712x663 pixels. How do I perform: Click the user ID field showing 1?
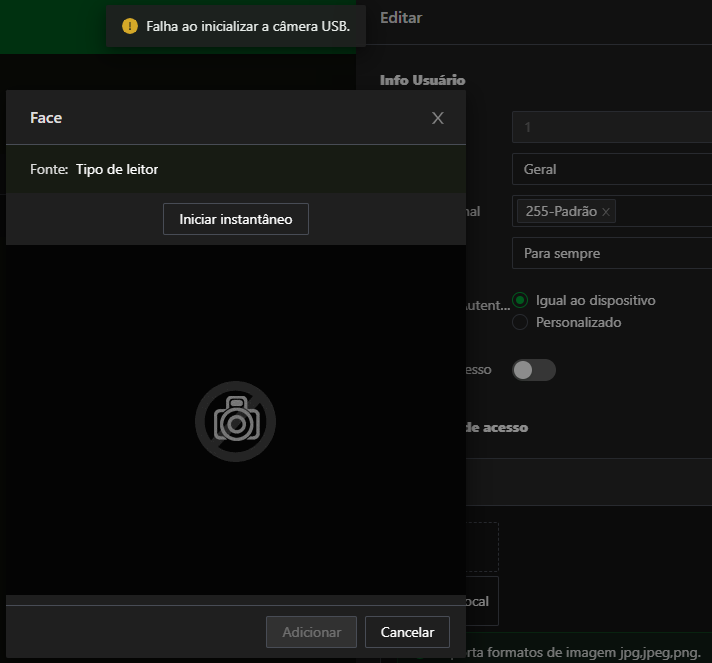[x=612, y=127]
